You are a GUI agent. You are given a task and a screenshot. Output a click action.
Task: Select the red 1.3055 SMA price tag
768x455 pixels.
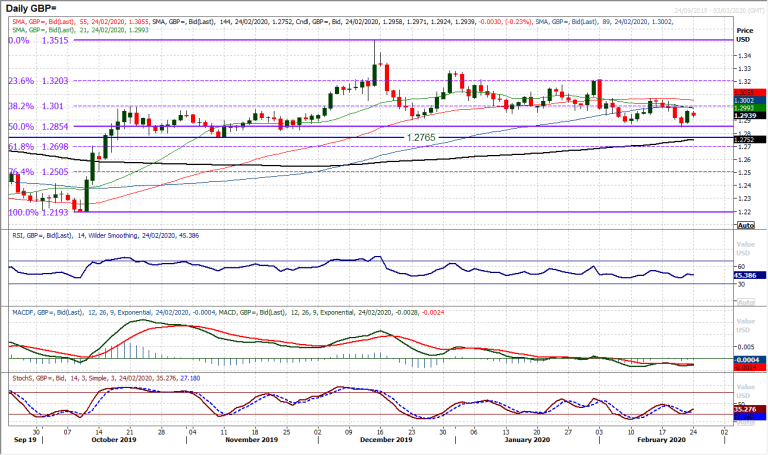pos(750,93)
